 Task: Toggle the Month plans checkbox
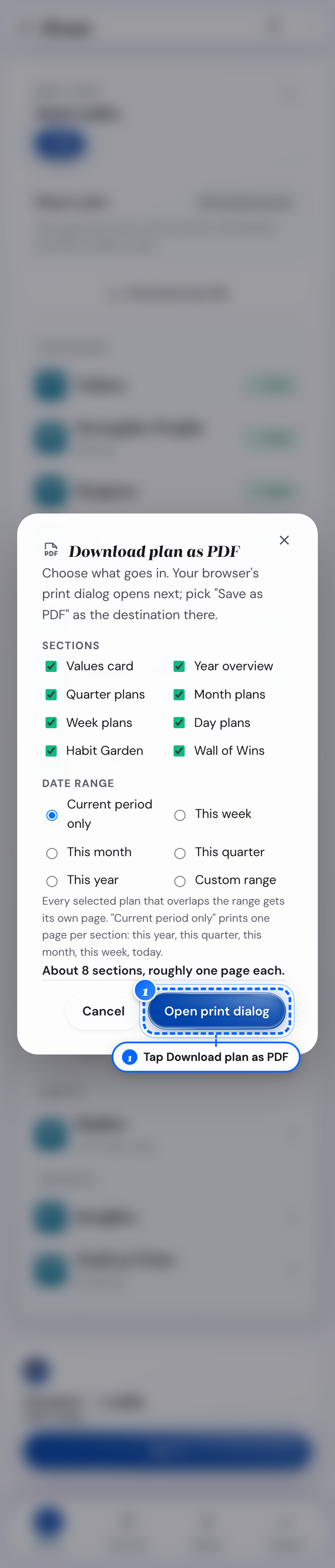tap(179, 695)
